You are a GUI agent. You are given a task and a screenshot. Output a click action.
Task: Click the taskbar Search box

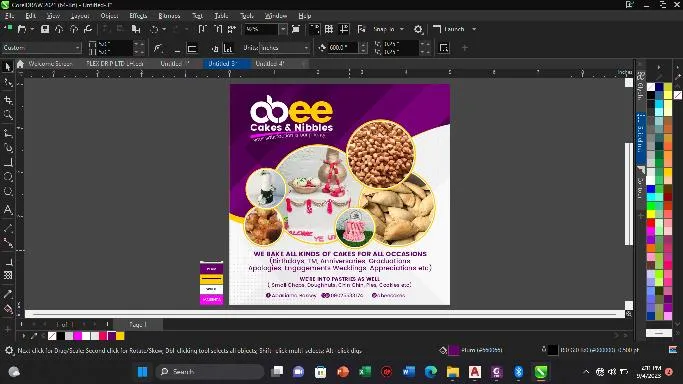(x=210, y=372)
